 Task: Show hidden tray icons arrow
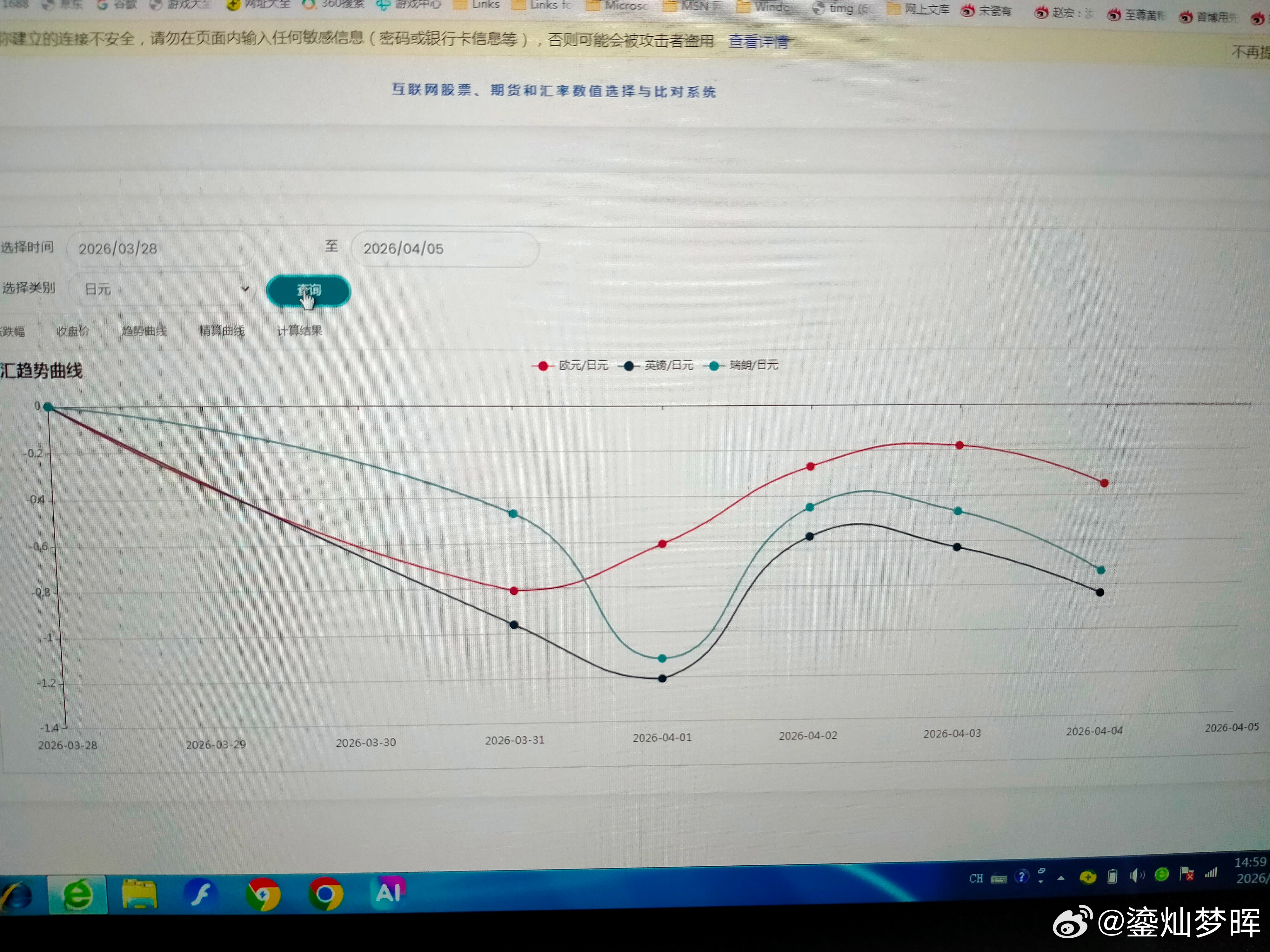tap(1061, 878)
